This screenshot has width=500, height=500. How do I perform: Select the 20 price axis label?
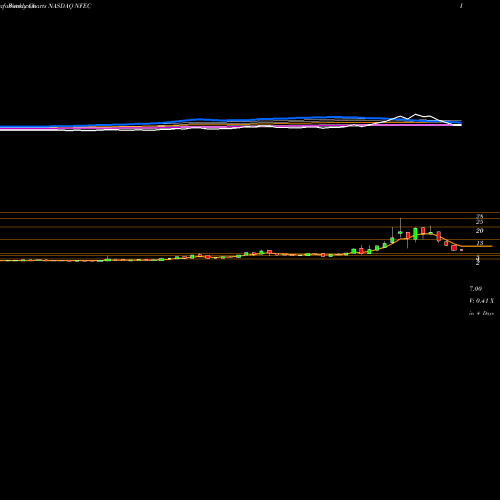coord(479,231)
